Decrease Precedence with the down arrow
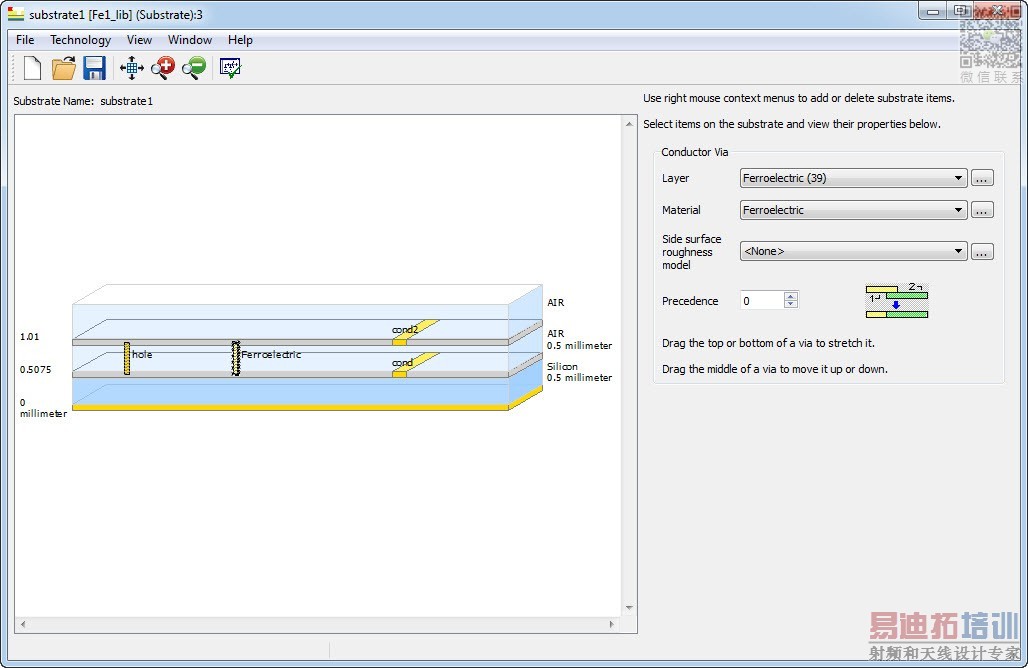This screenshot has height=668, width=1028. [x=791, y=304]
